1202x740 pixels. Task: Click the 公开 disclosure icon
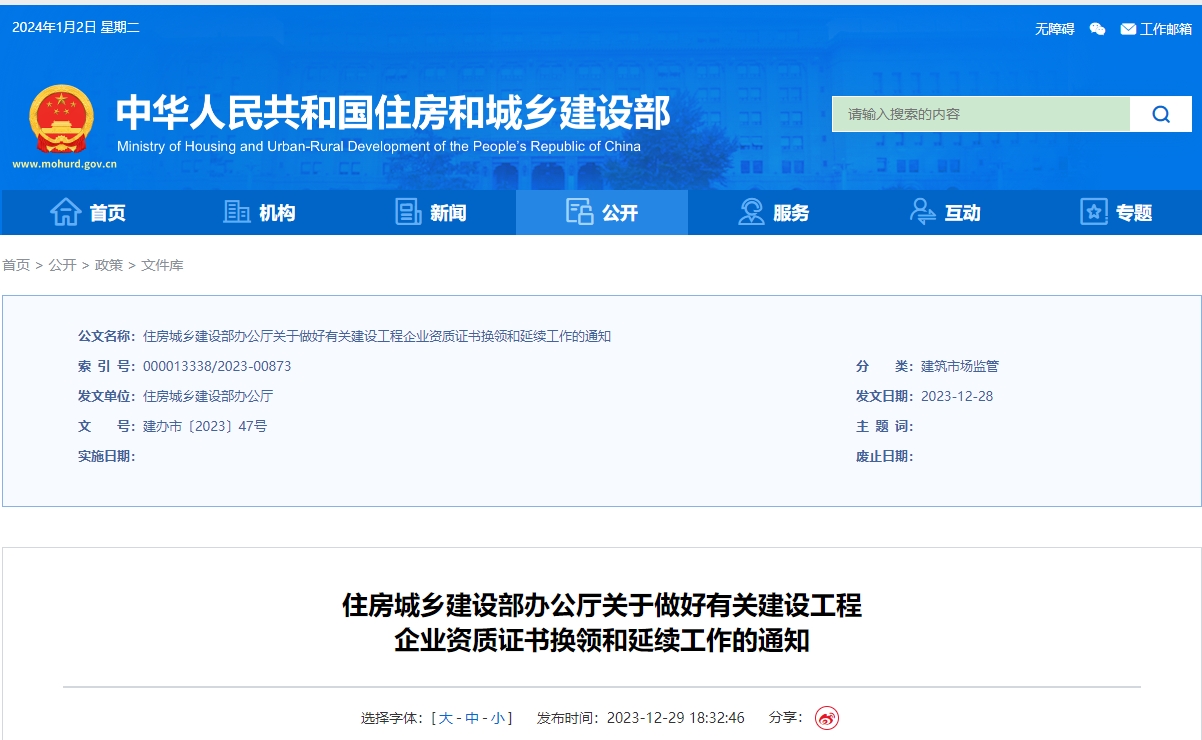click(x=577, y=211)
